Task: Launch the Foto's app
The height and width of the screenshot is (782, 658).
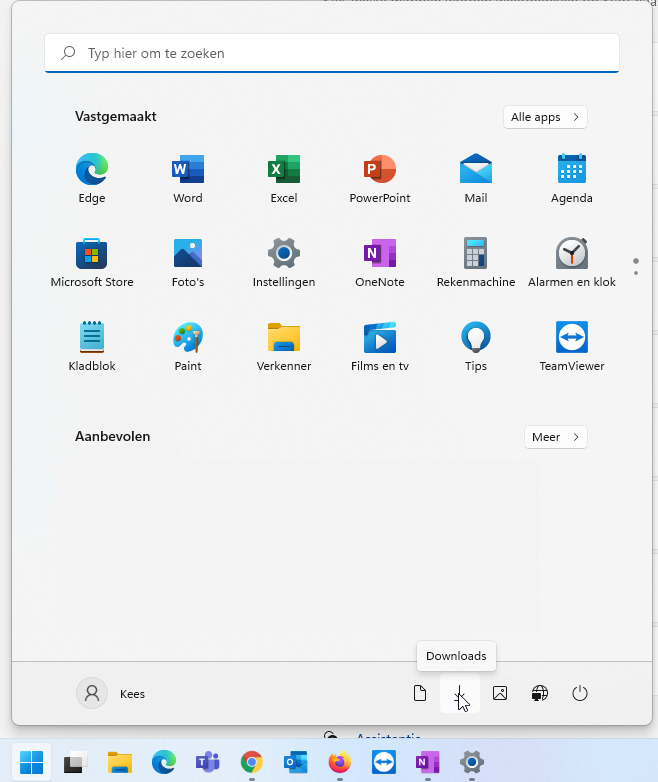Action: pyautogui.click(x=188, y=262)
